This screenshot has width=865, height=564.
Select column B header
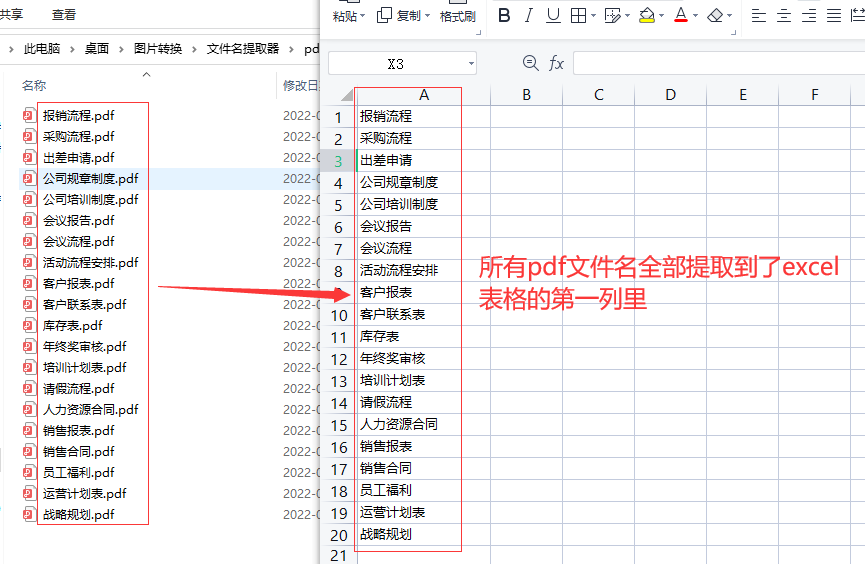pos(526,95)
